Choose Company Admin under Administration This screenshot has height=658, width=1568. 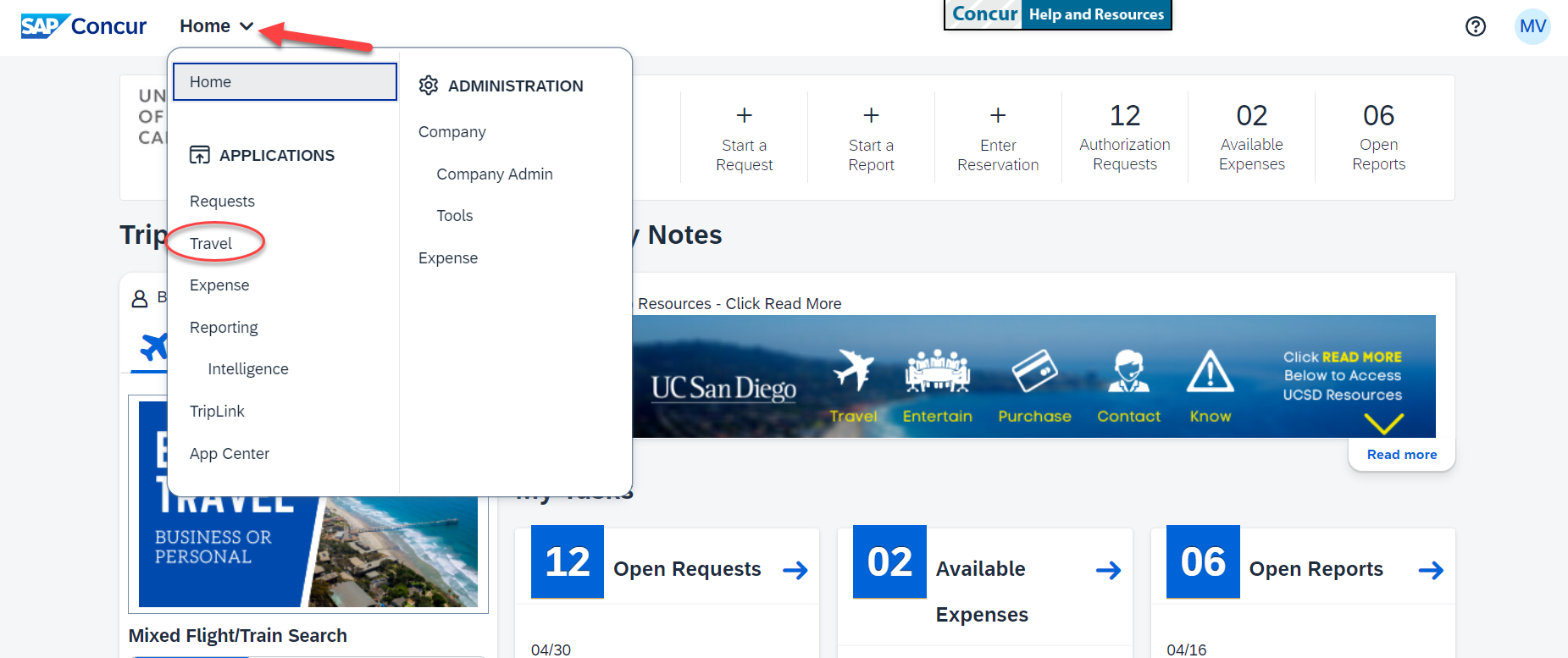[x=494, y=174]
